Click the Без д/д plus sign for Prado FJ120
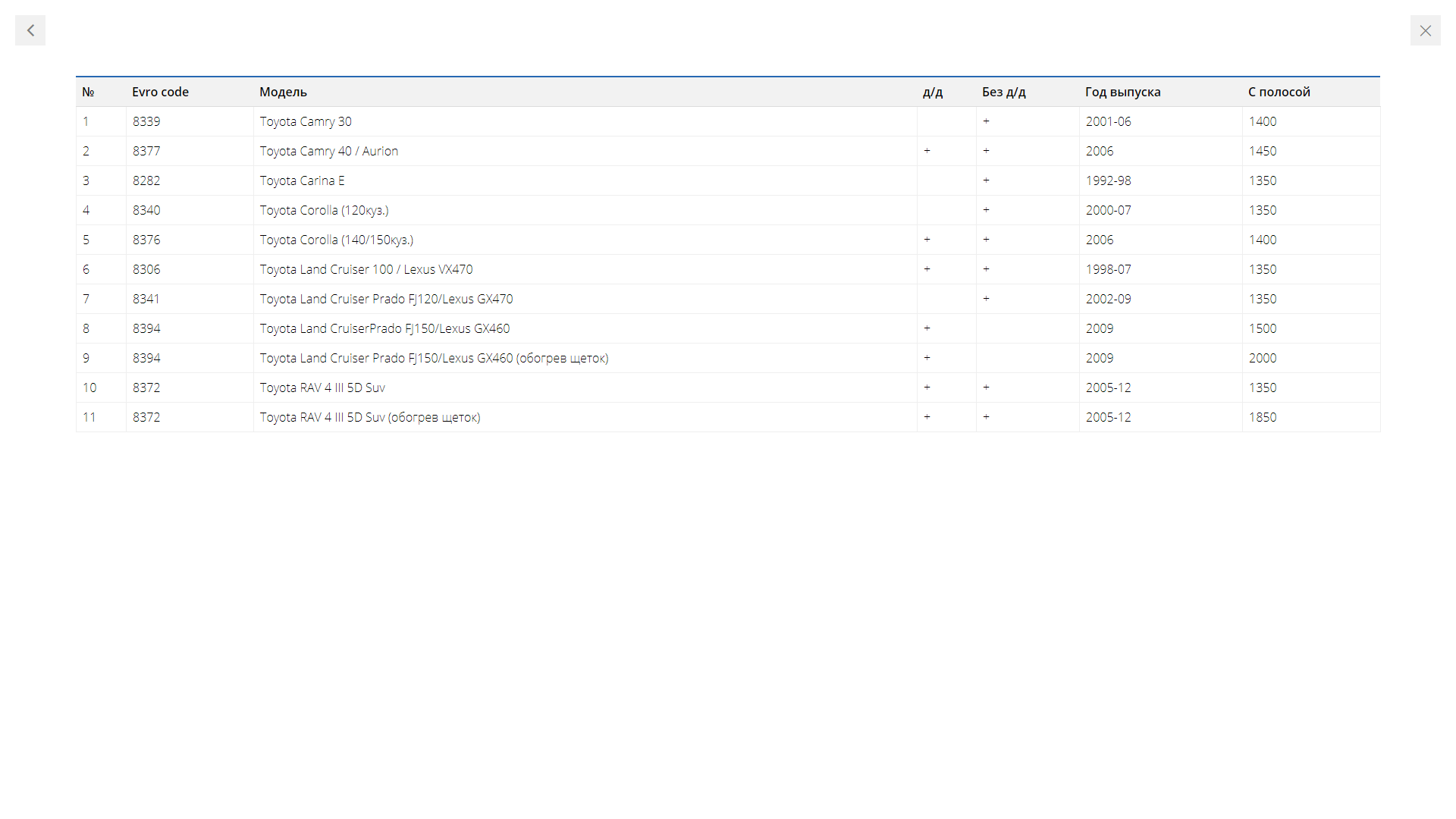The width and height of the screenshot is (1456, 819). 986,299
